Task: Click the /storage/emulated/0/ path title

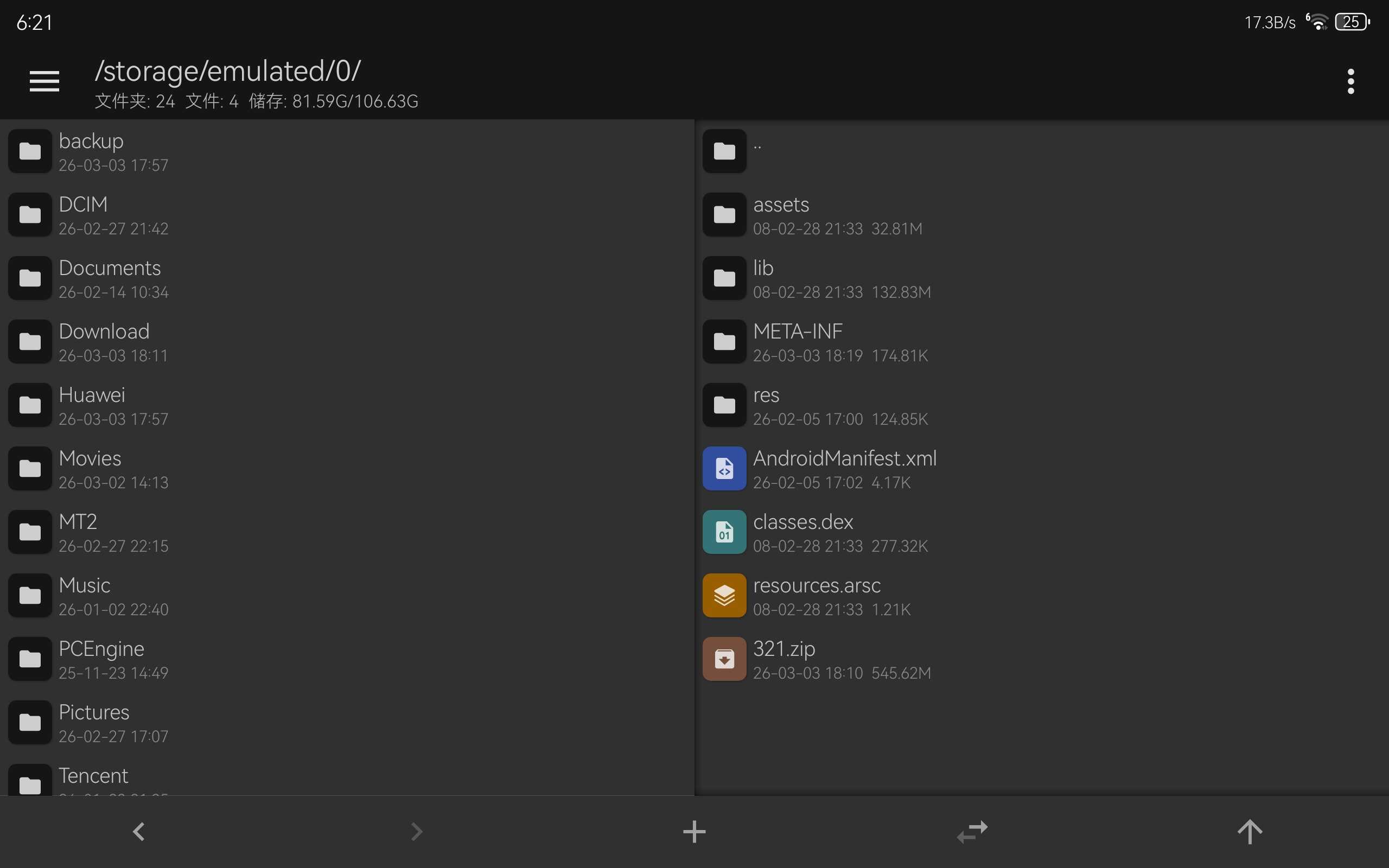Action: pyautogui.click(x=227, y=71)
